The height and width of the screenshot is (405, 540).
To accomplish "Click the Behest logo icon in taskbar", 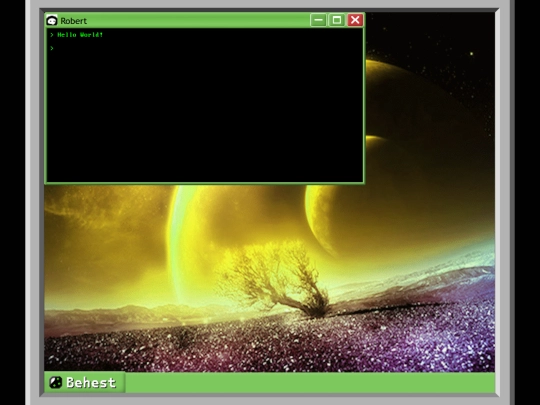I will (55, 382).
